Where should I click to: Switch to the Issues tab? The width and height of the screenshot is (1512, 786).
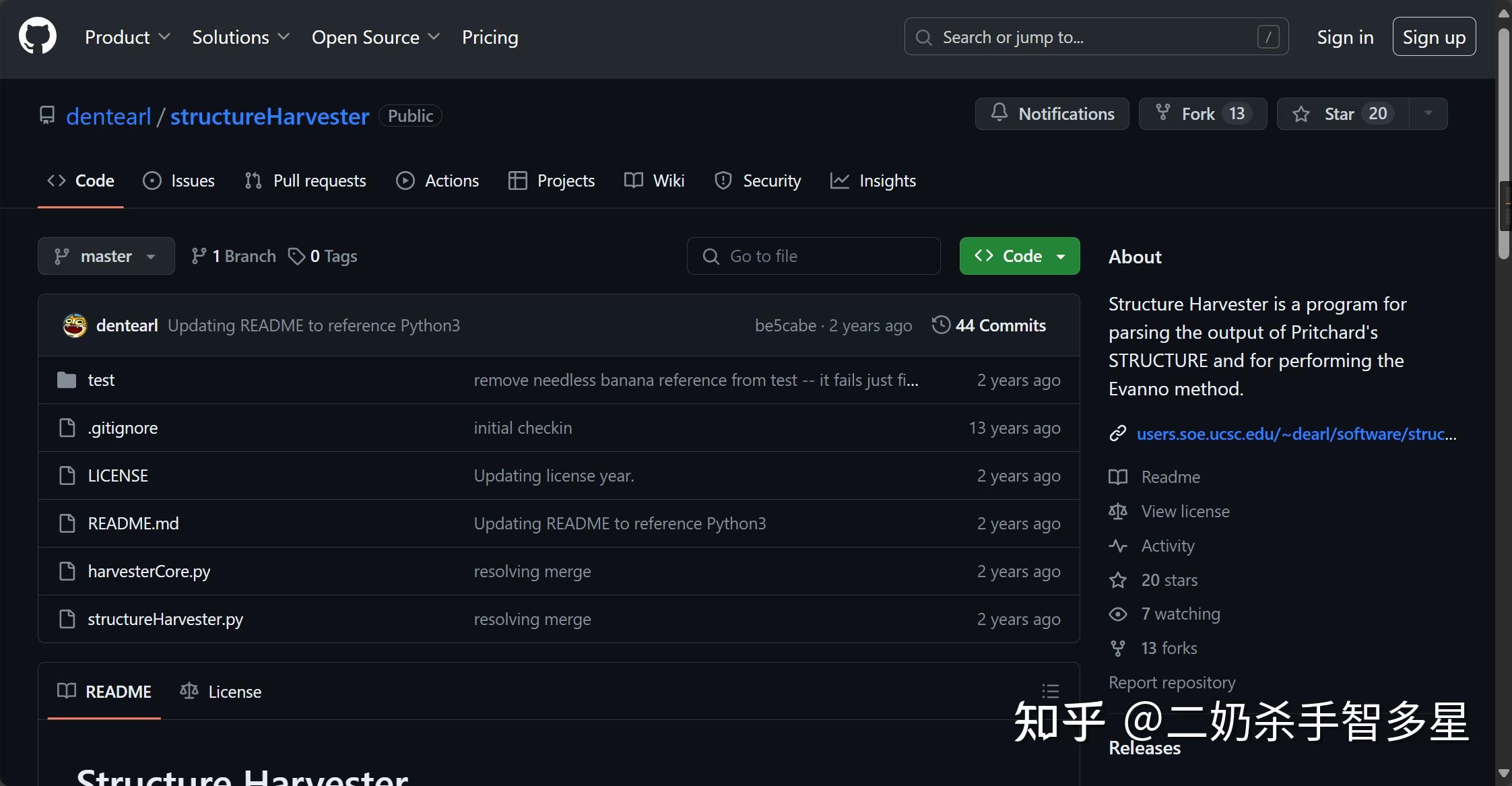(x=178, y=181)
